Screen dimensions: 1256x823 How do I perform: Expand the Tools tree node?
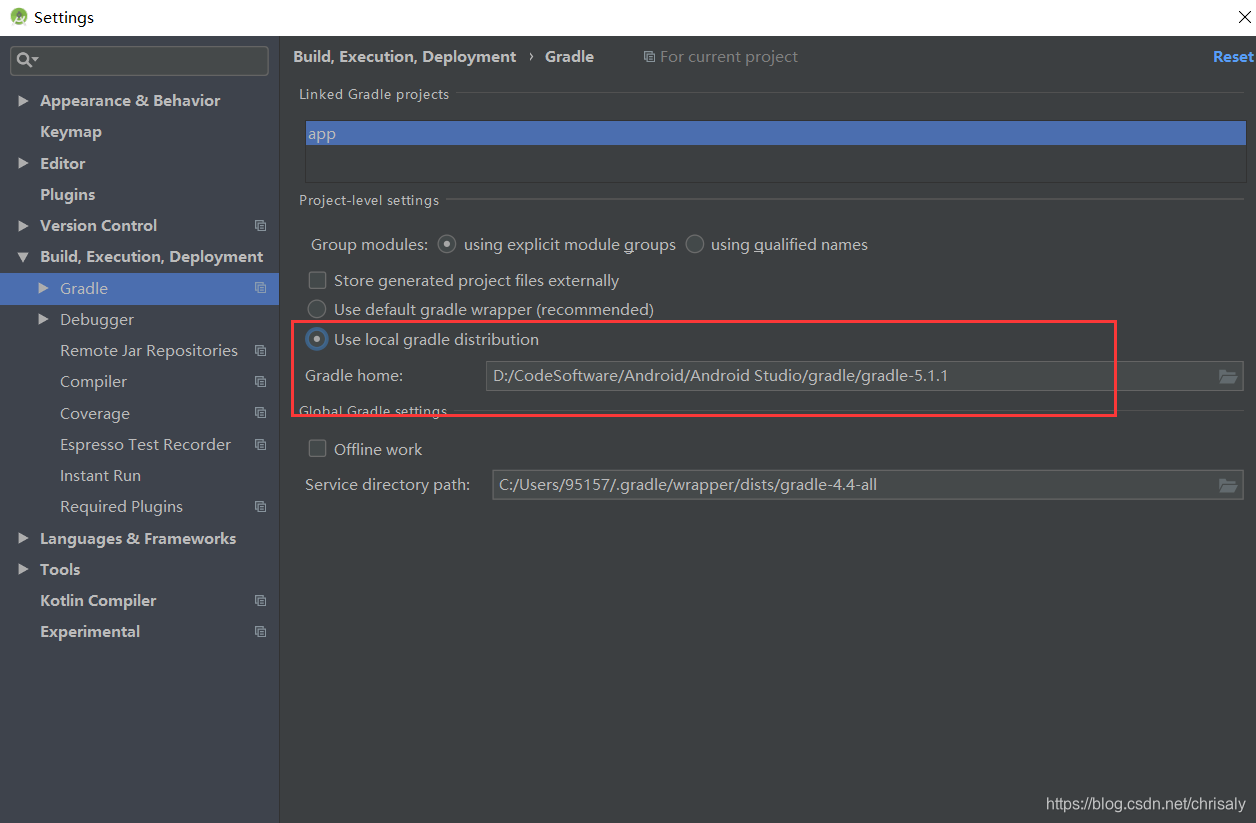coord(23,569)
